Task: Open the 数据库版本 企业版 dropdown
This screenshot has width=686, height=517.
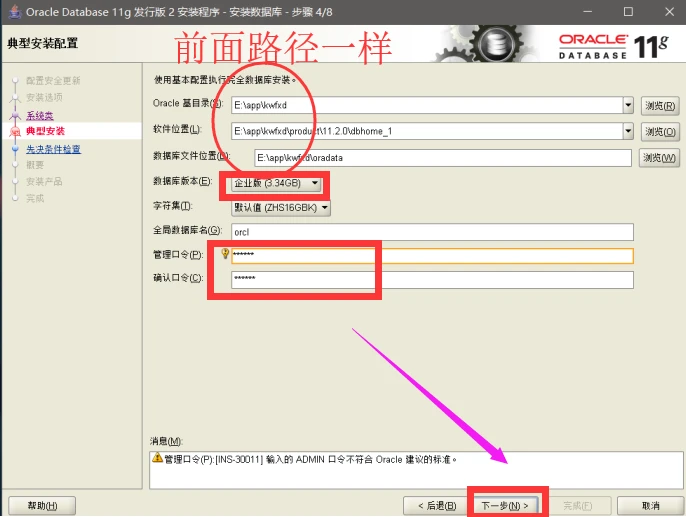Action: click(x=276, y=183)
